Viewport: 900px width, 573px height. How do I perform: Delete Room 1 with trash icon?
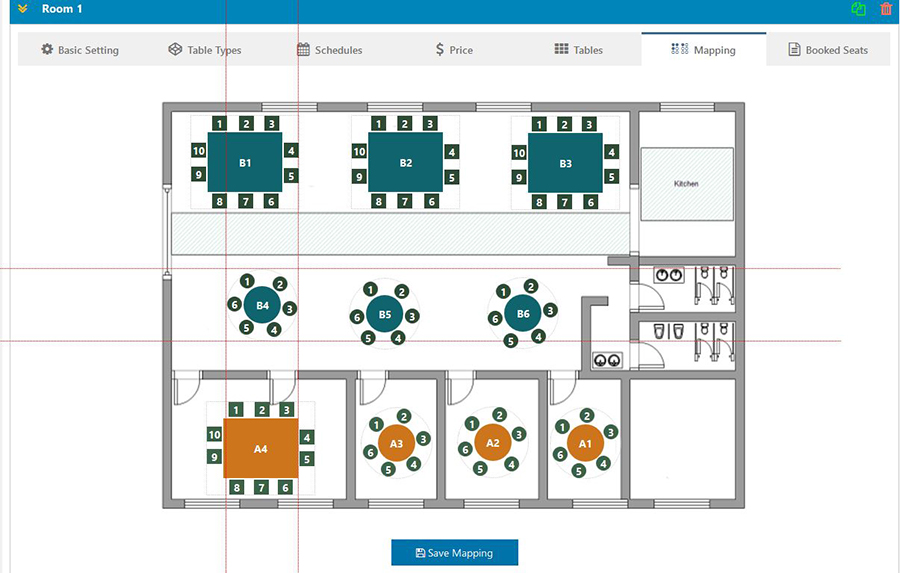(886, 9)
